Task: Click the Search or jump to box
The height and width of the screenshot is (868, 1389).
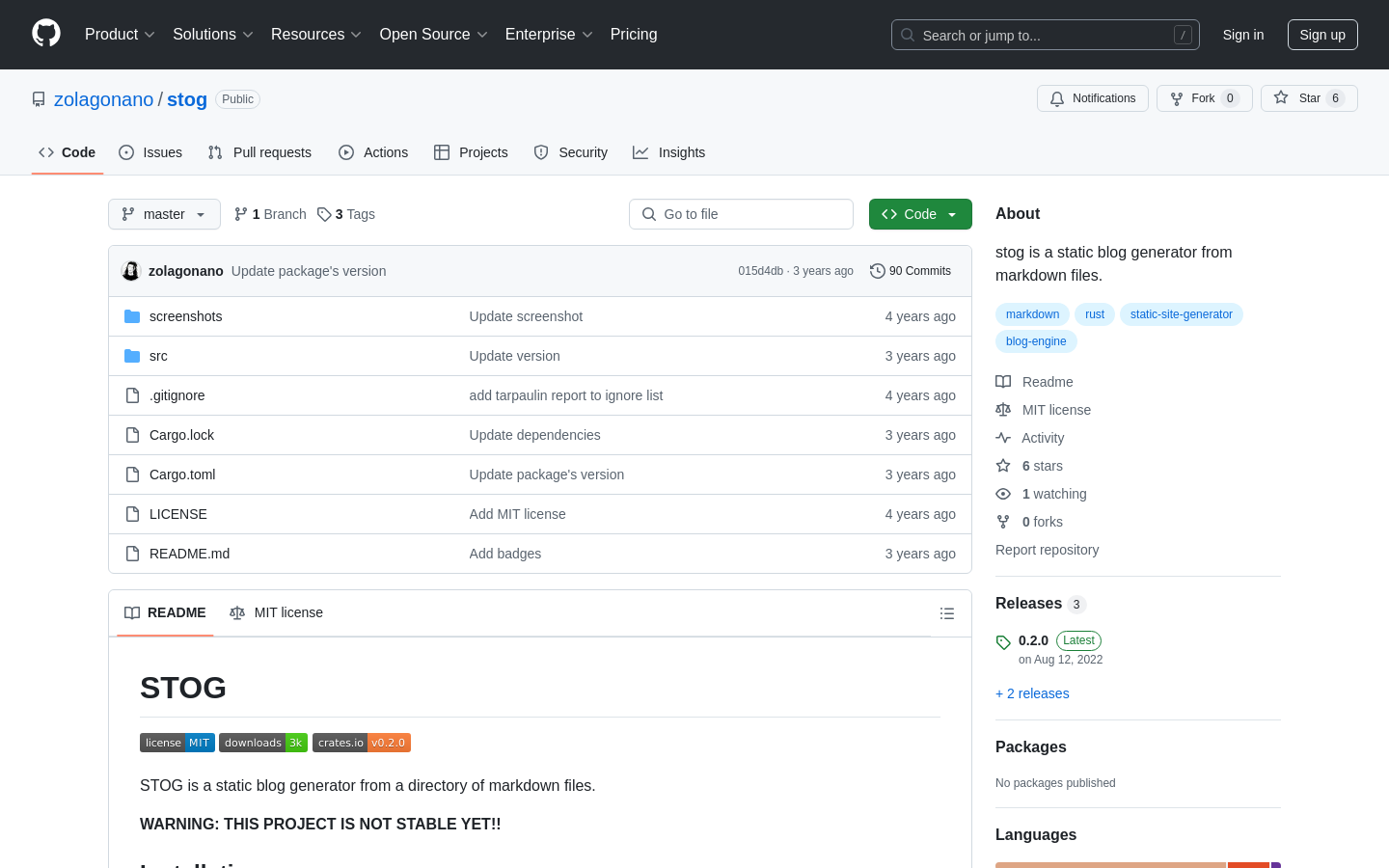Action: tap(1046, 35)
